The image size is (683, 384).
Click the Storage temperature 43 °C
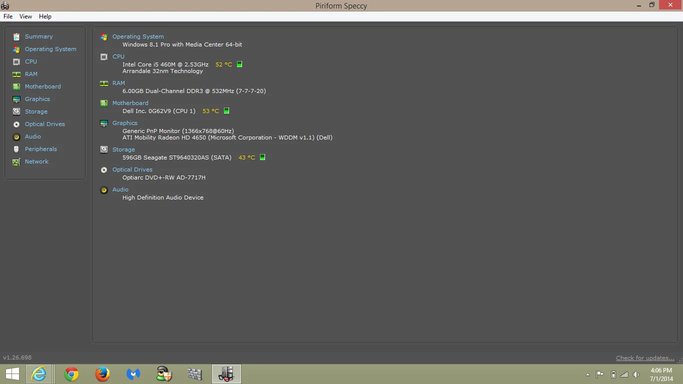pyautogui.click(x=247, y=158)
